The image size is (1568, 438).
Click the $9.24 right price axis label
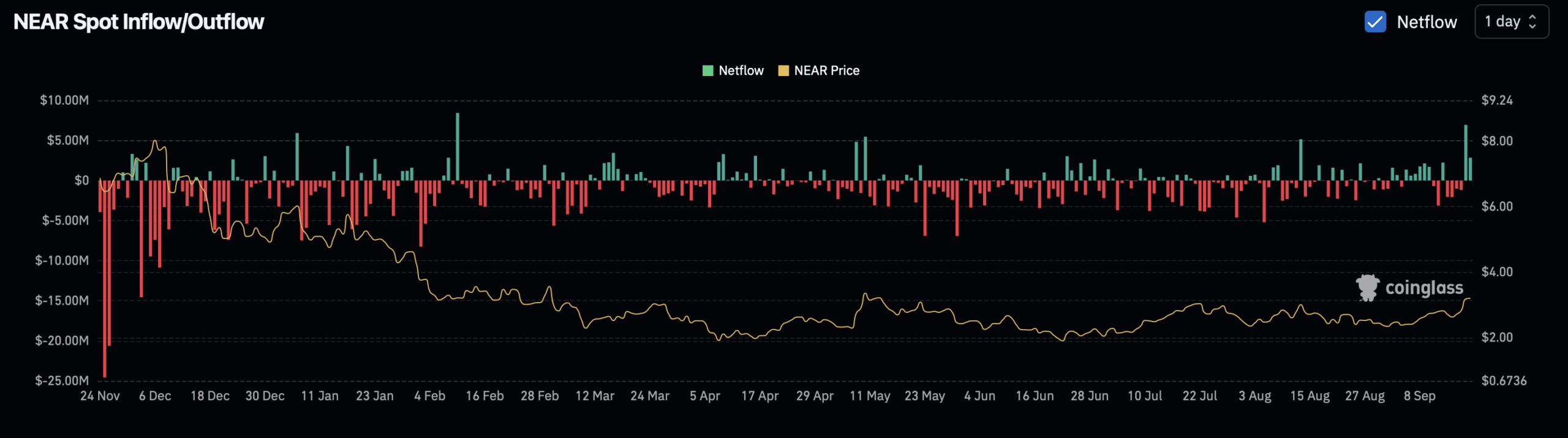(1497, 100)
